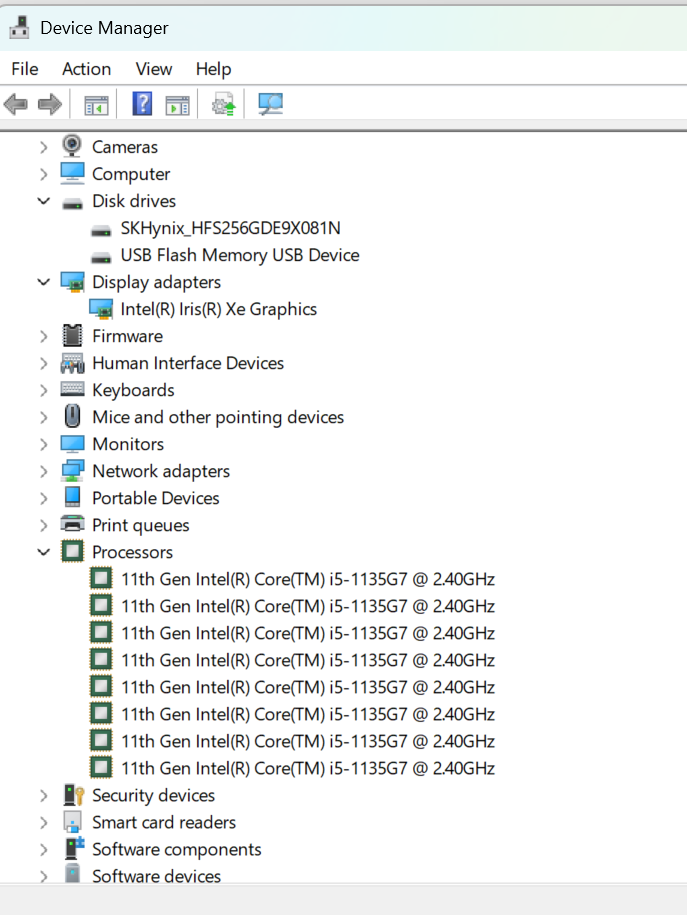Expand the Security devices category

pyautogui.click(x=44, y=795)
